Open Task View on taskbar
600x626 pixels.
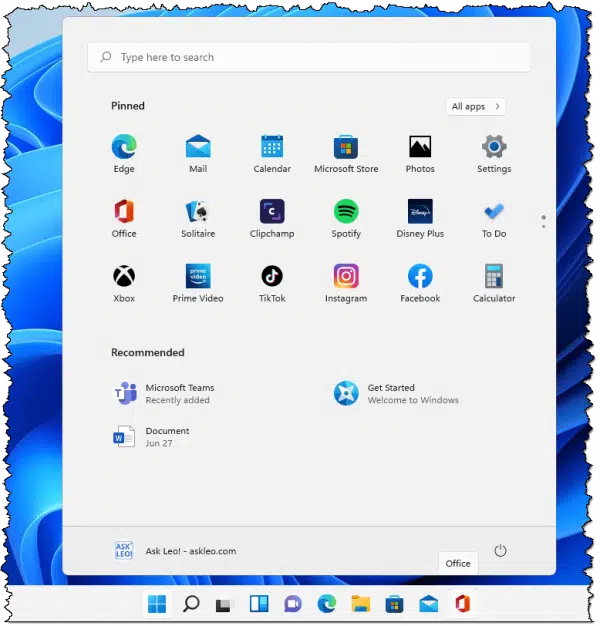223,604
